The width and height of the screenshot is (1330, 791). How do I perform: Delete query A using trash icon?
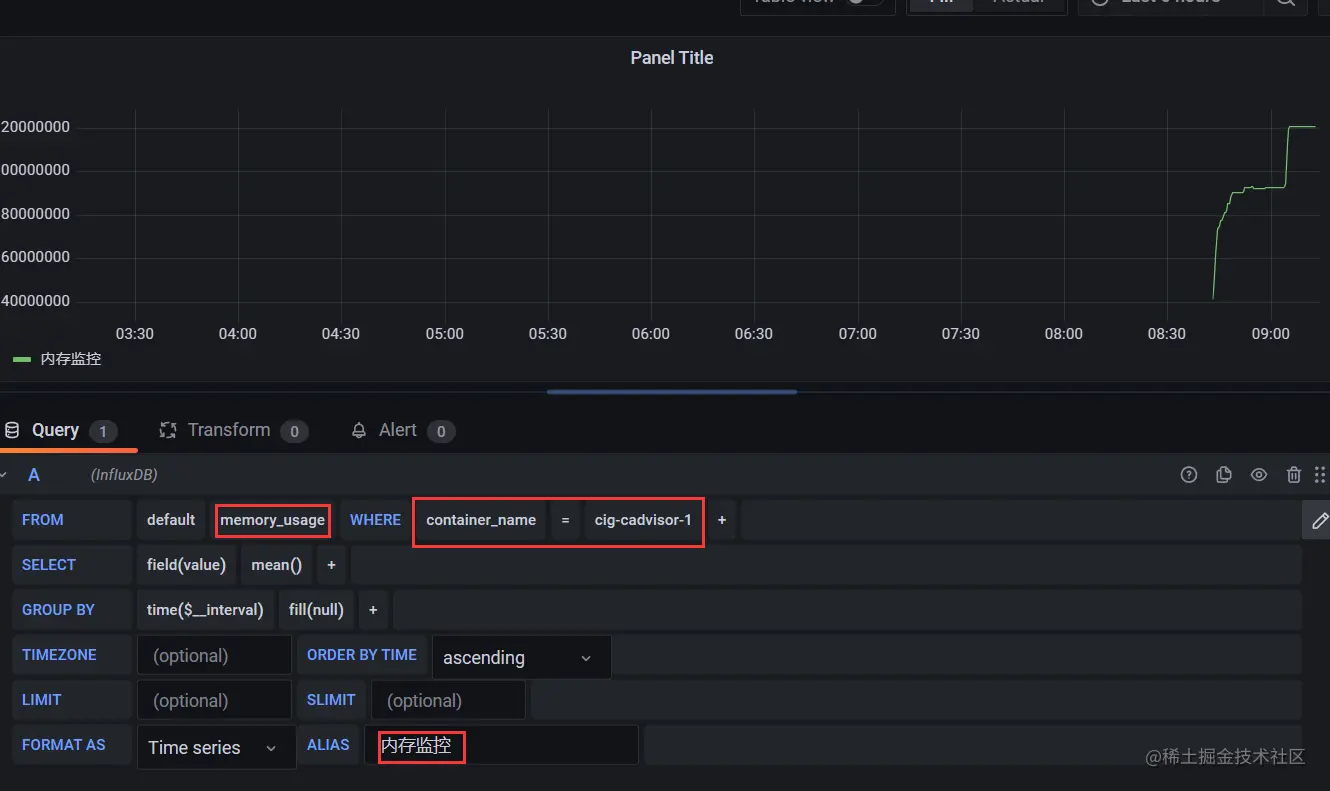(1294, 475)
